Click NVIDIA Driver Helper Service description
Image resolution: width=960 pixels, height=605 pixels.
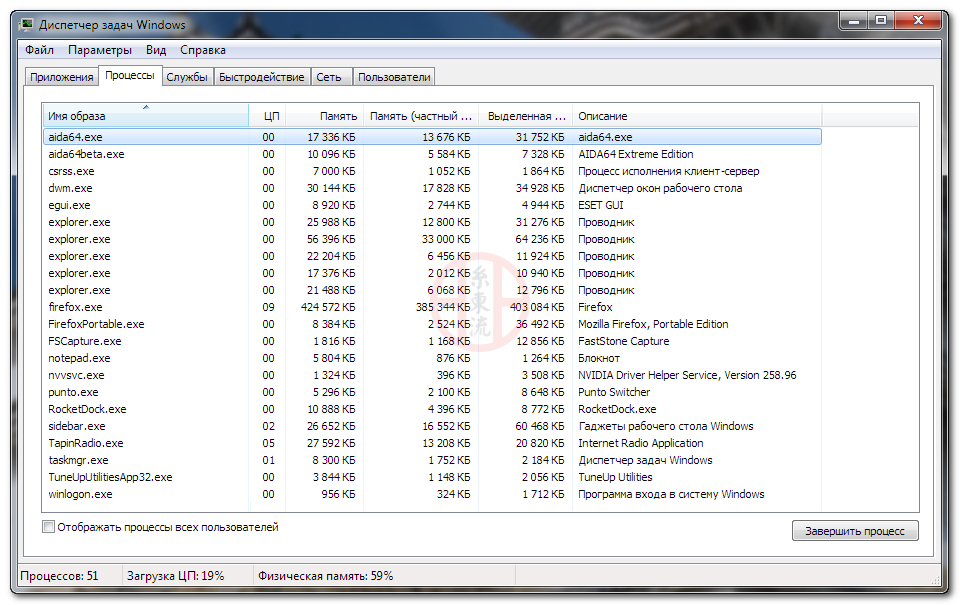[687, 375]
